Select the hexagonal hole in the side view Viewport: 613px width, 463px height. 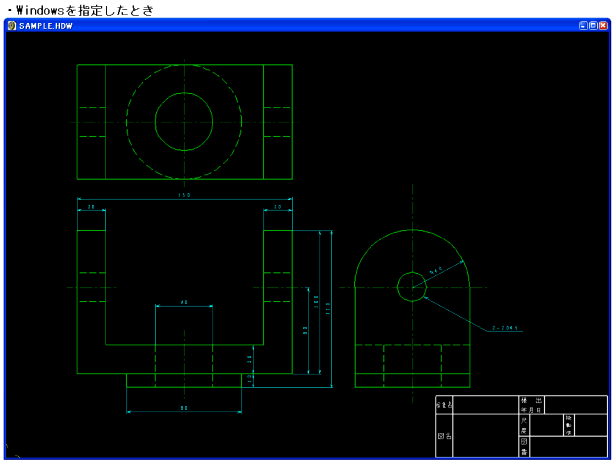pyautogui.click(x=411, y=286)
